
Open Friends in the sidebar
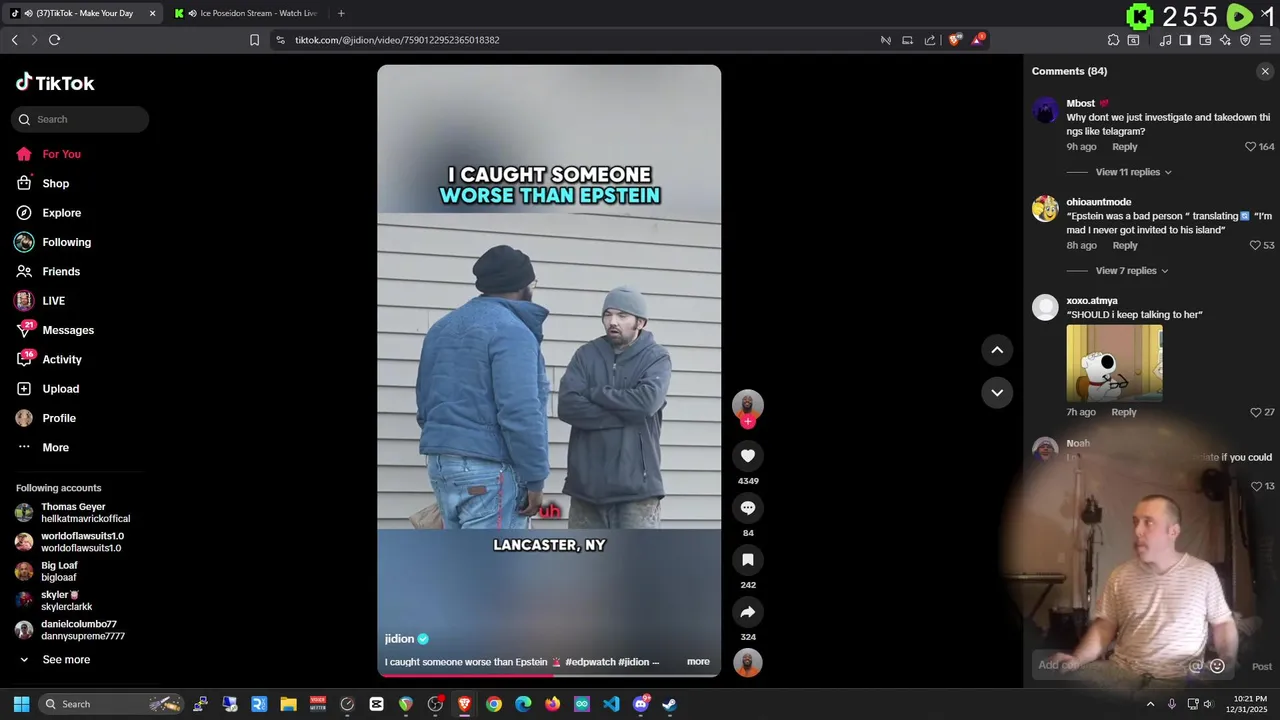[x=61, y=271]
